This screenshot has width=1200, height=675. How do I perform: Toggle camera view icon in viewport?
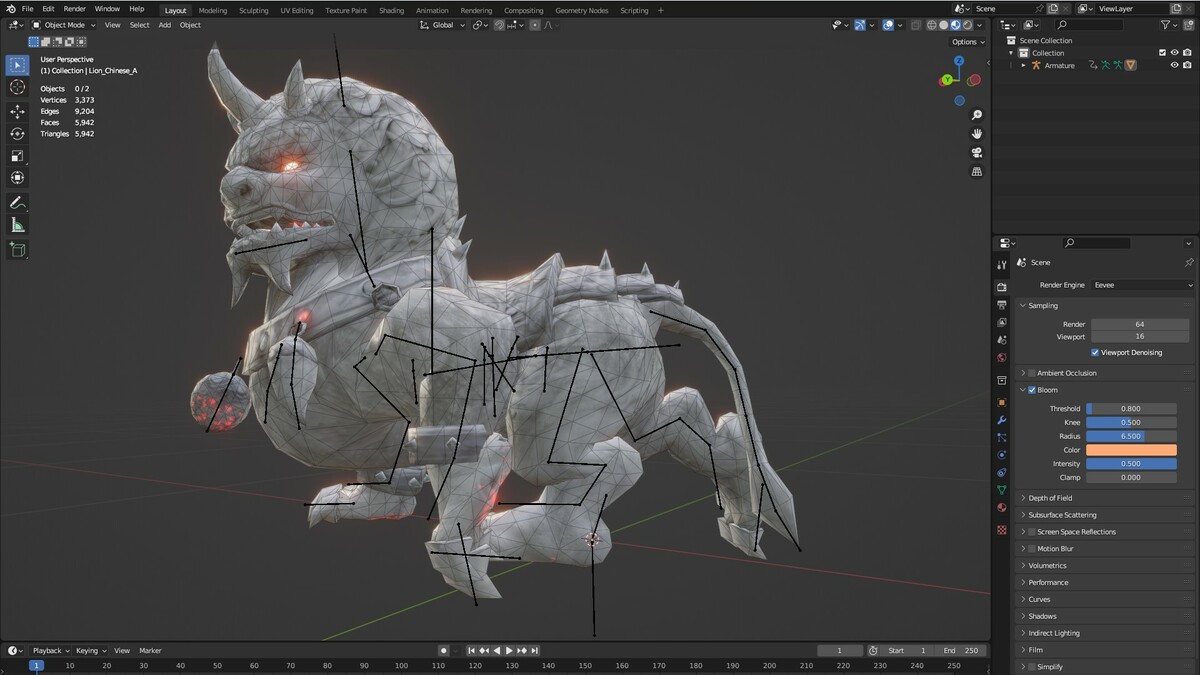coord(977,153)
